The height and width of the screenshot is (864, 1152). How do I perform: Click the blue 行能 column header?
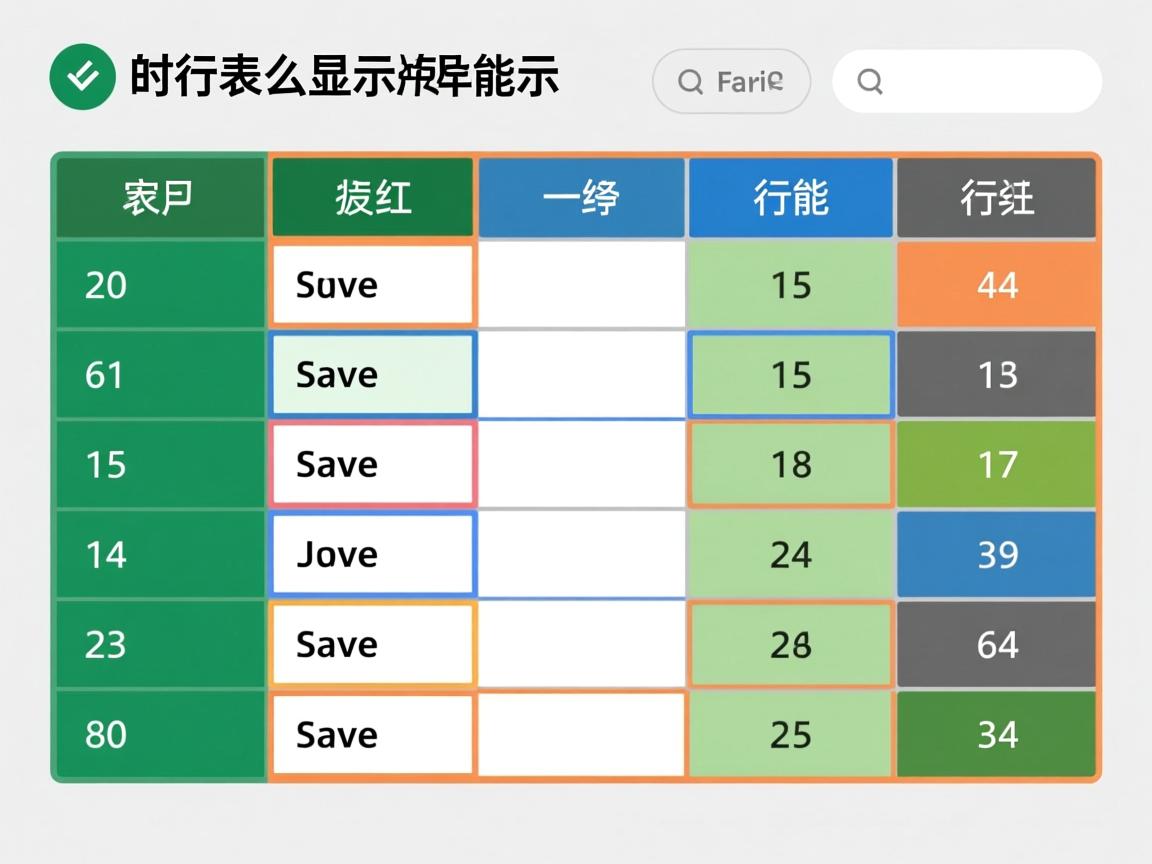click(790, 197)
